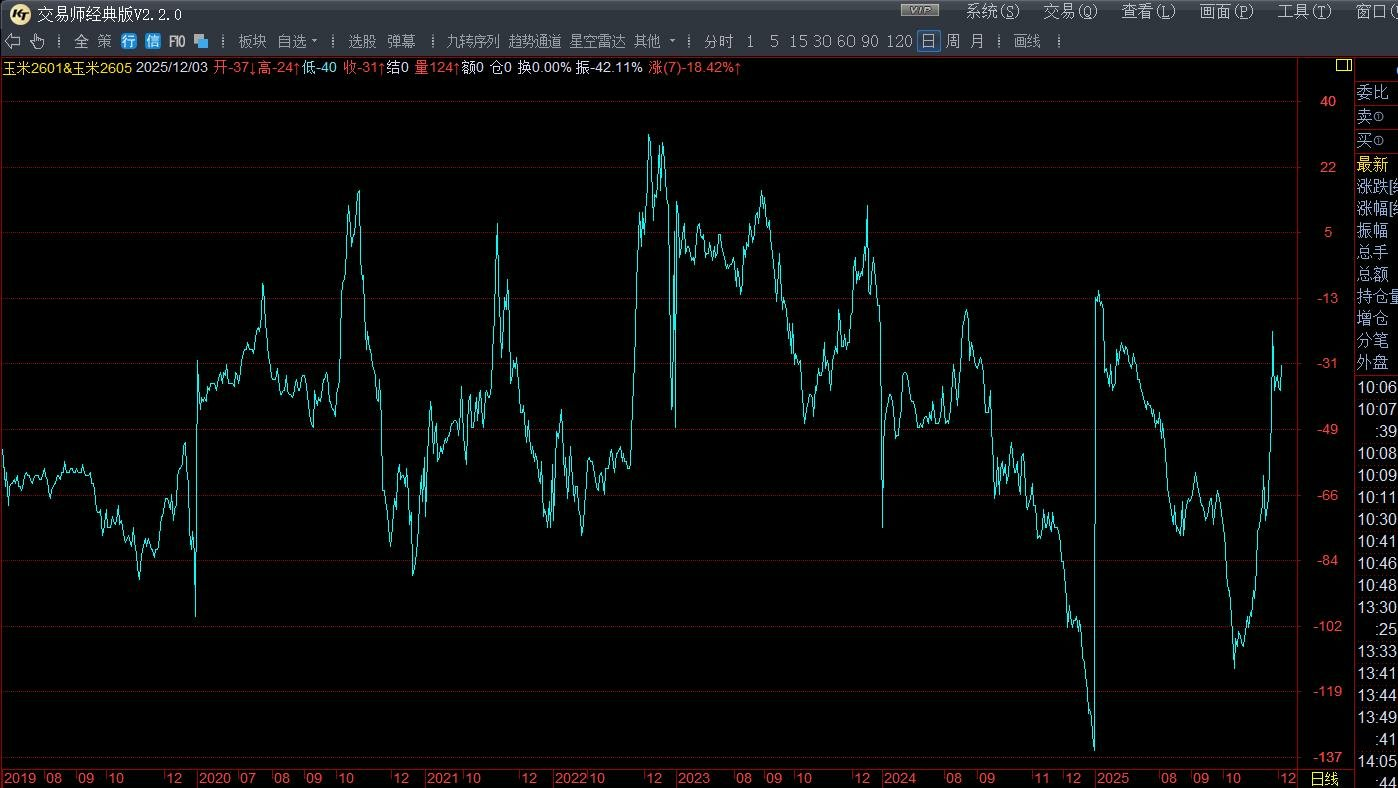
Task: Open the 交易(Q) menu
Action: point(1070,12)
